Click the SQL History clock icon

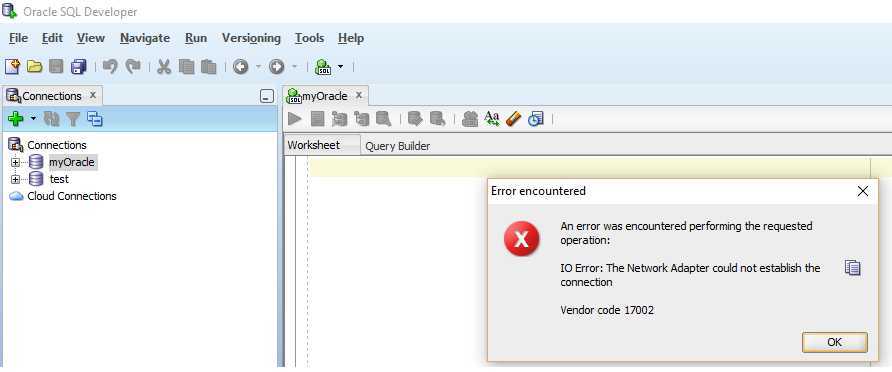tap(535, 118)
